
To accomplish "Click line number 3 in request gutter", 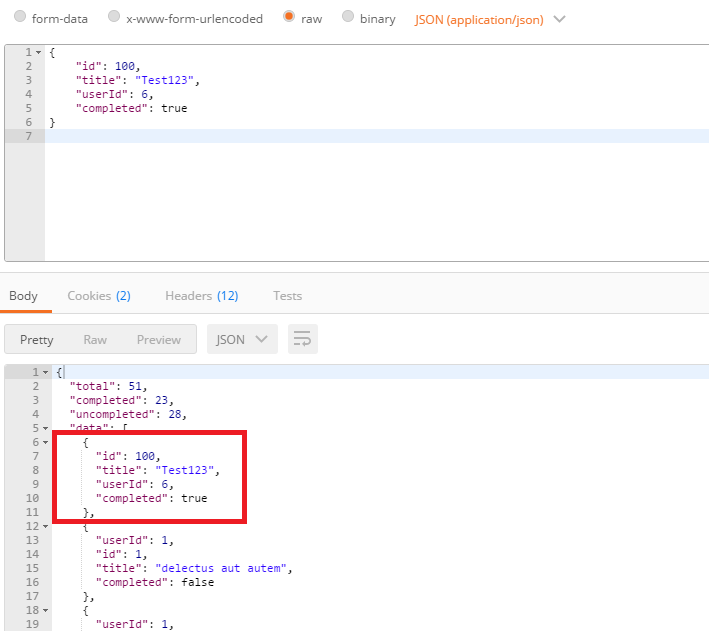I will 28,80.
